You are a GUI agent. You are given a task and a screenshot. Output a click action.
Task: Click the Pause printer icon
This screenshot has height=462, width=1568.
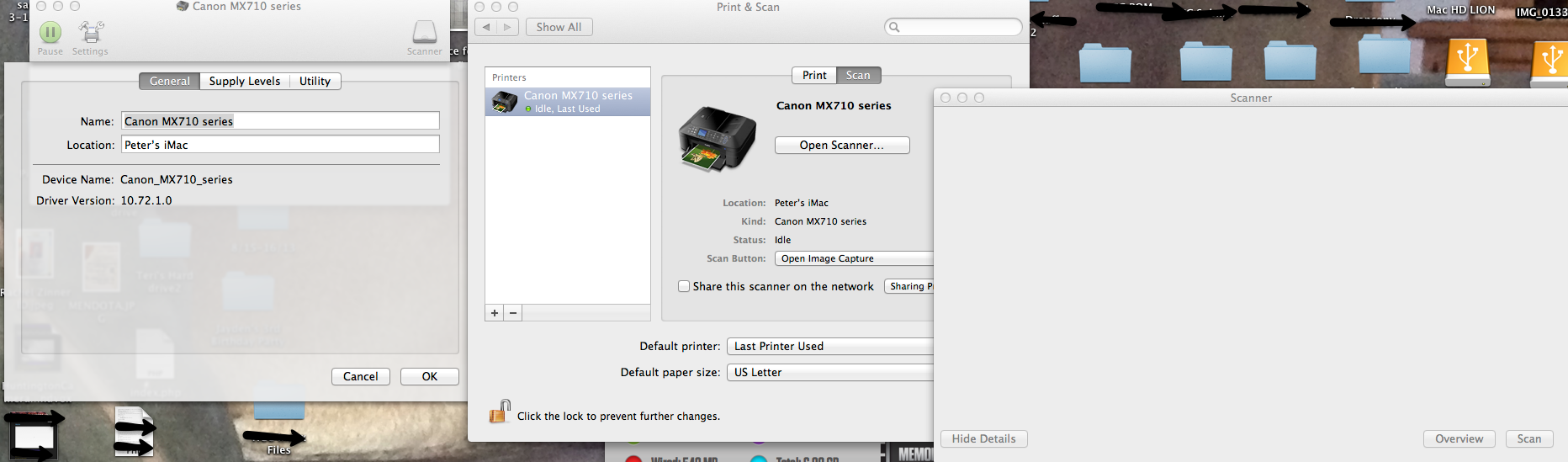[x=50, y=33]
